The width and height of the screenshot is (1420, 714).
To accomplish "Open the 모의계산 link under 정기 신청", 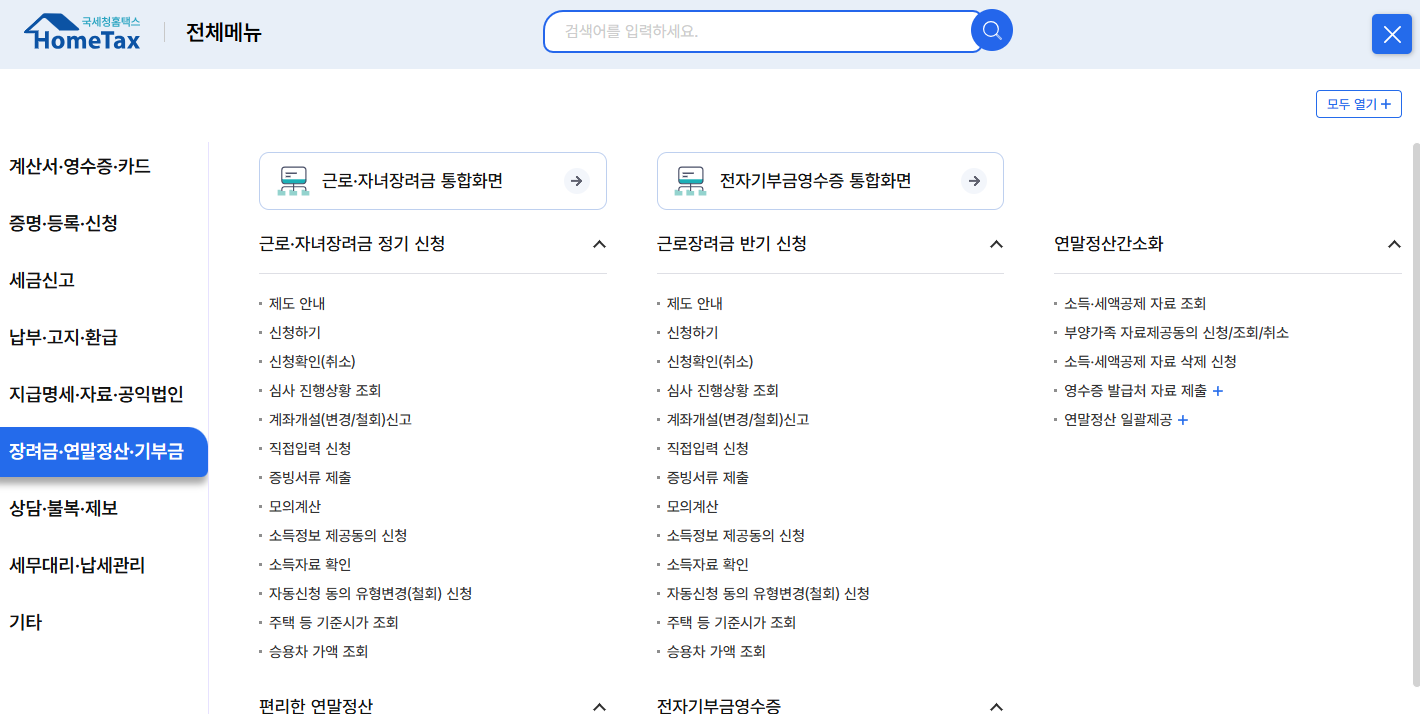I will [x=293, y=506].
